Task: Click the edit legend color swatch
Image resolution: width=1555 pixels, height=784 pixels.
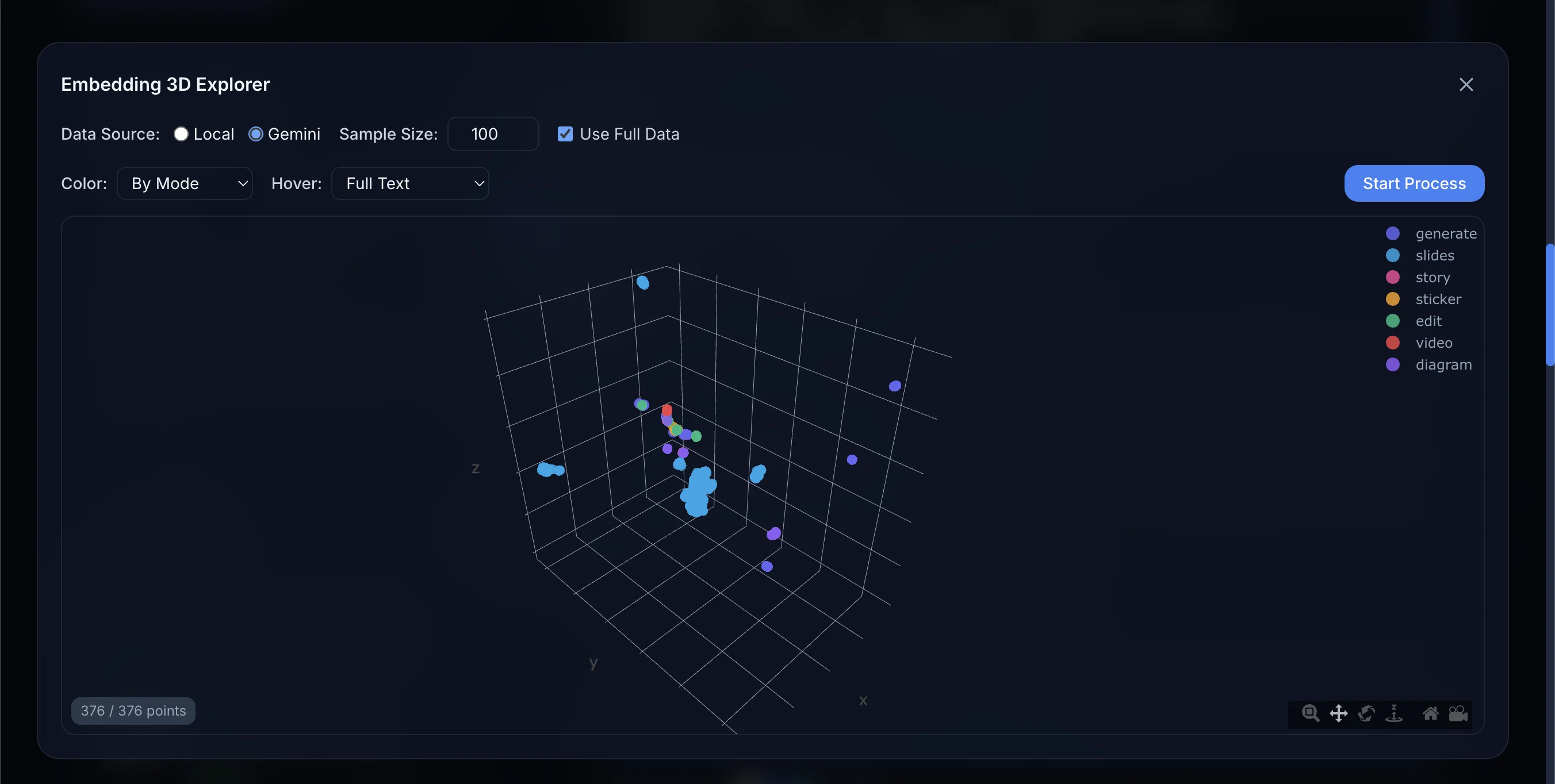Action: pyautogui.click(x=1393, y=321)
